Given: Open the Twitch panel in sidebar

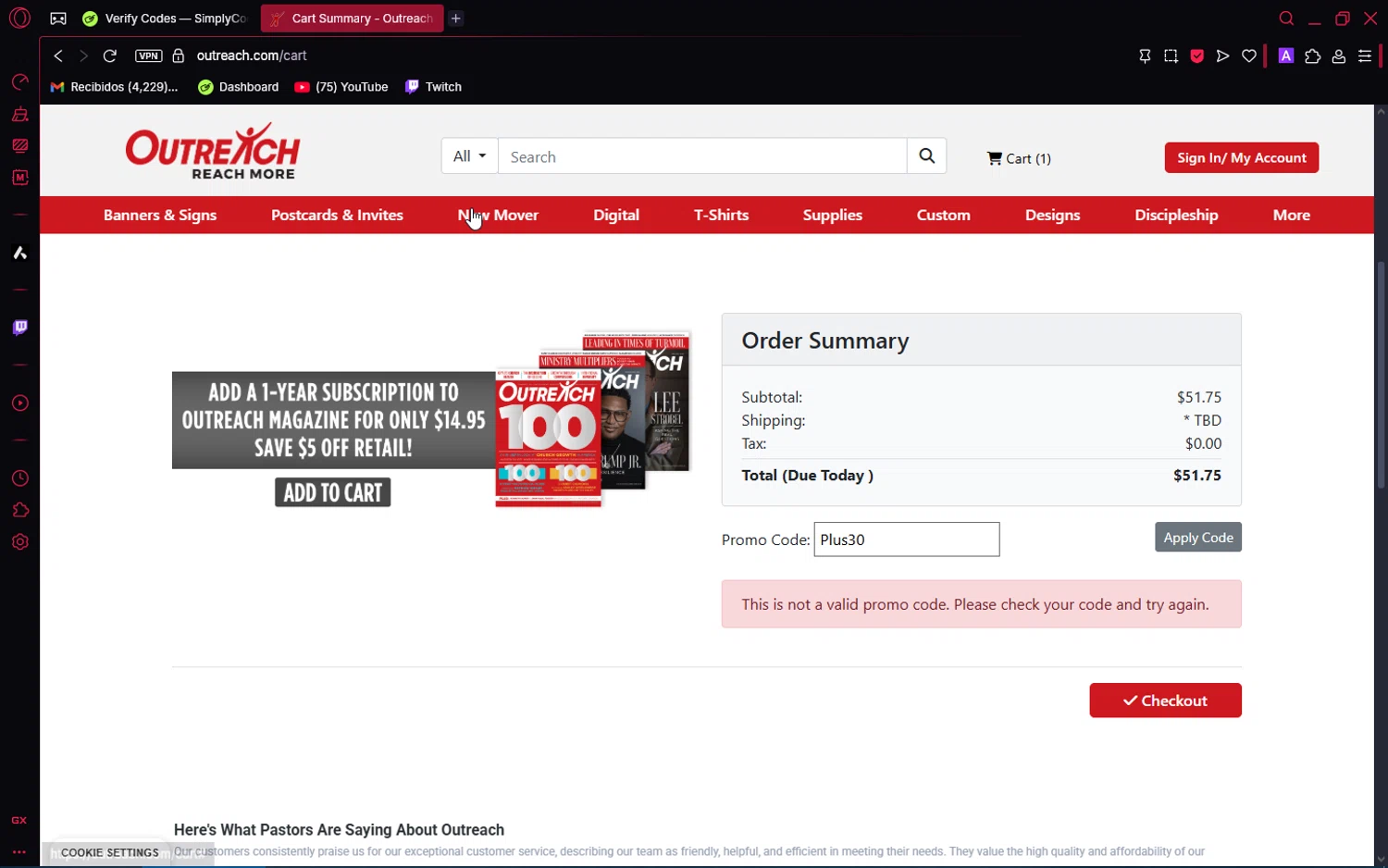Looking at the screenshot, I should click(x=19, y=328).
